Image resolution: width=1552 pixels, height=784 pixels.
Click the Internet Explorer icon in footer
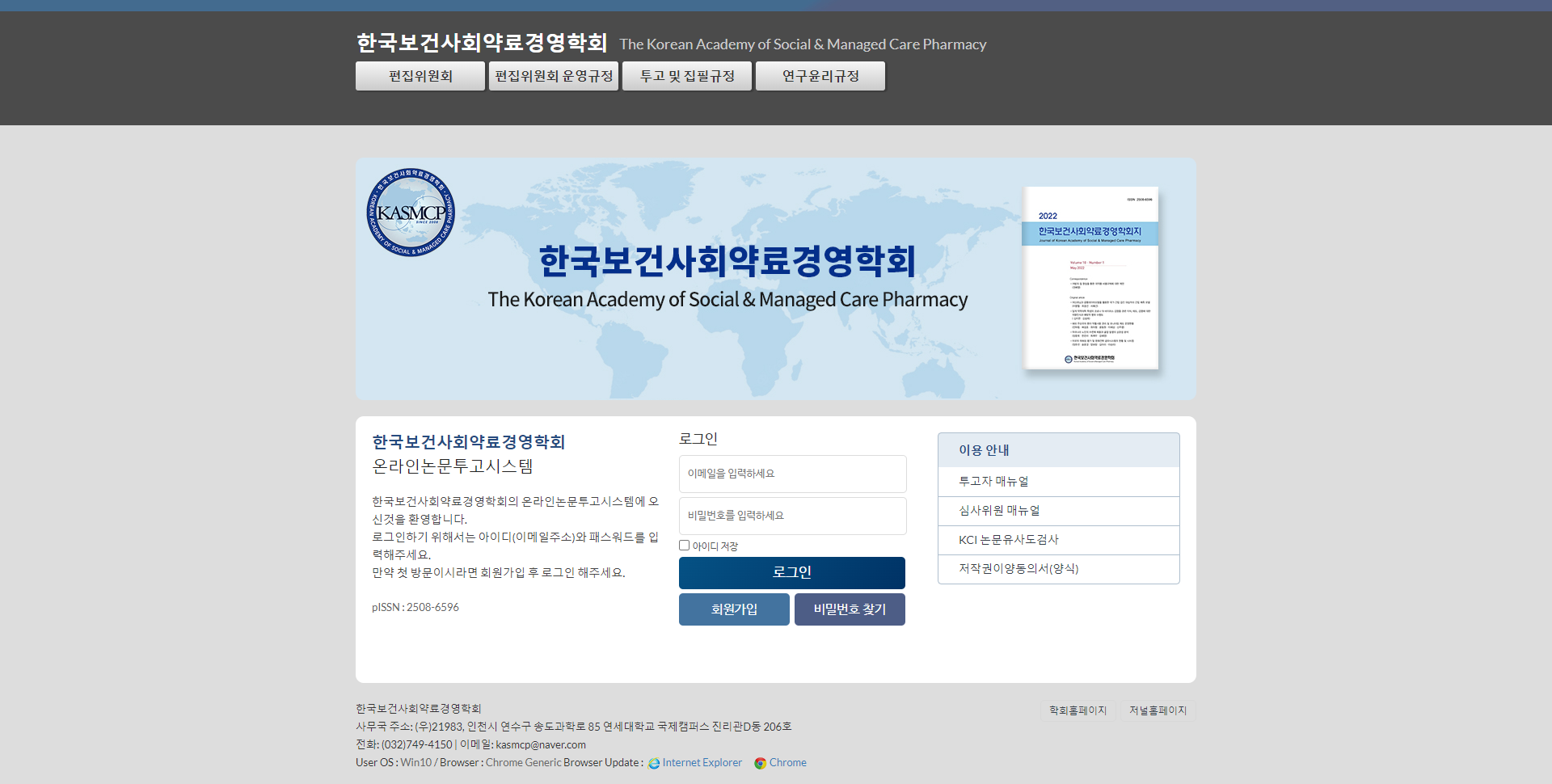pyautogui.click(x=654, y=763)
